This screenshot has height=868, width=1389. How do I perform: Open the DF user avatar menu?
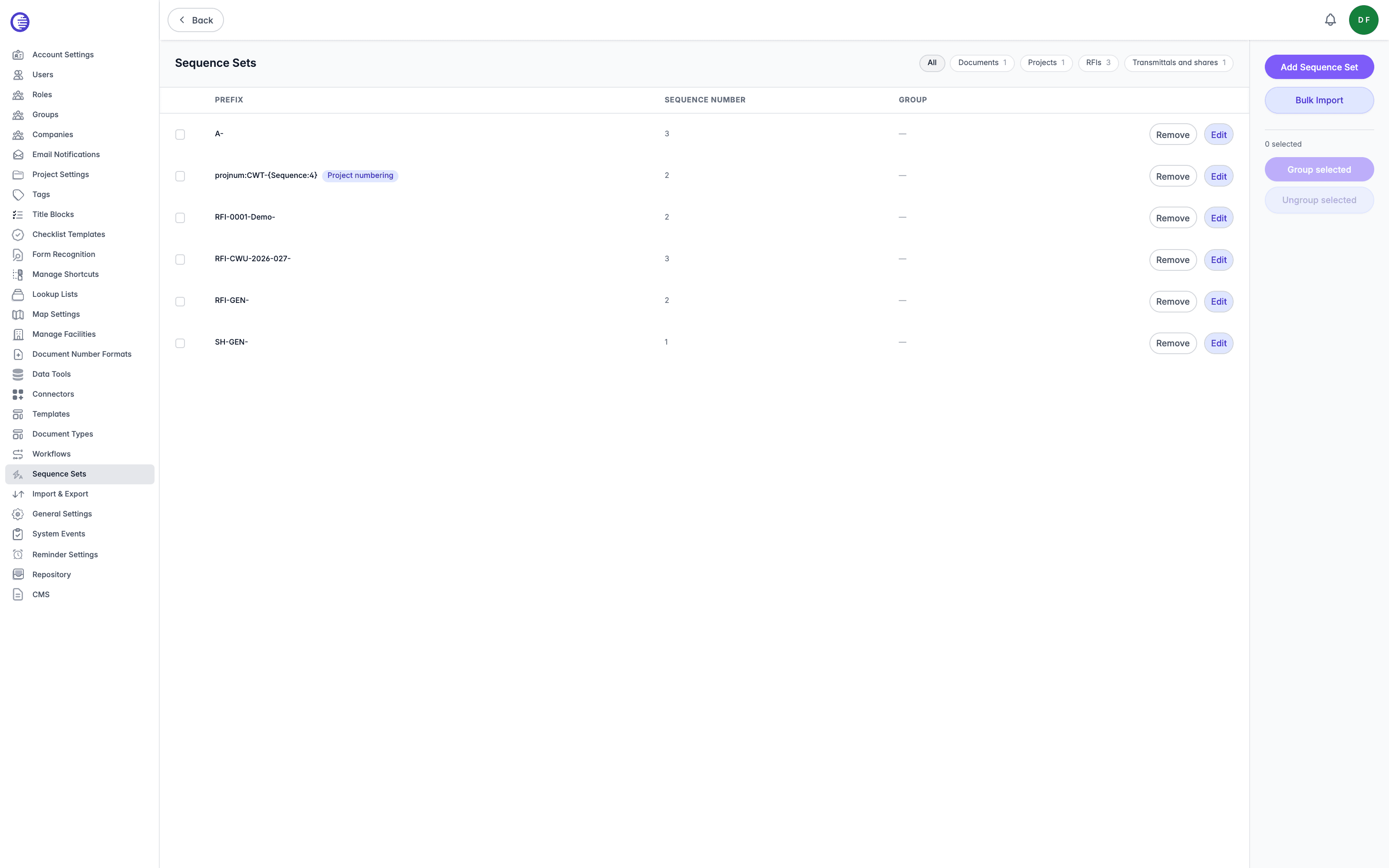click(1363, 20)
